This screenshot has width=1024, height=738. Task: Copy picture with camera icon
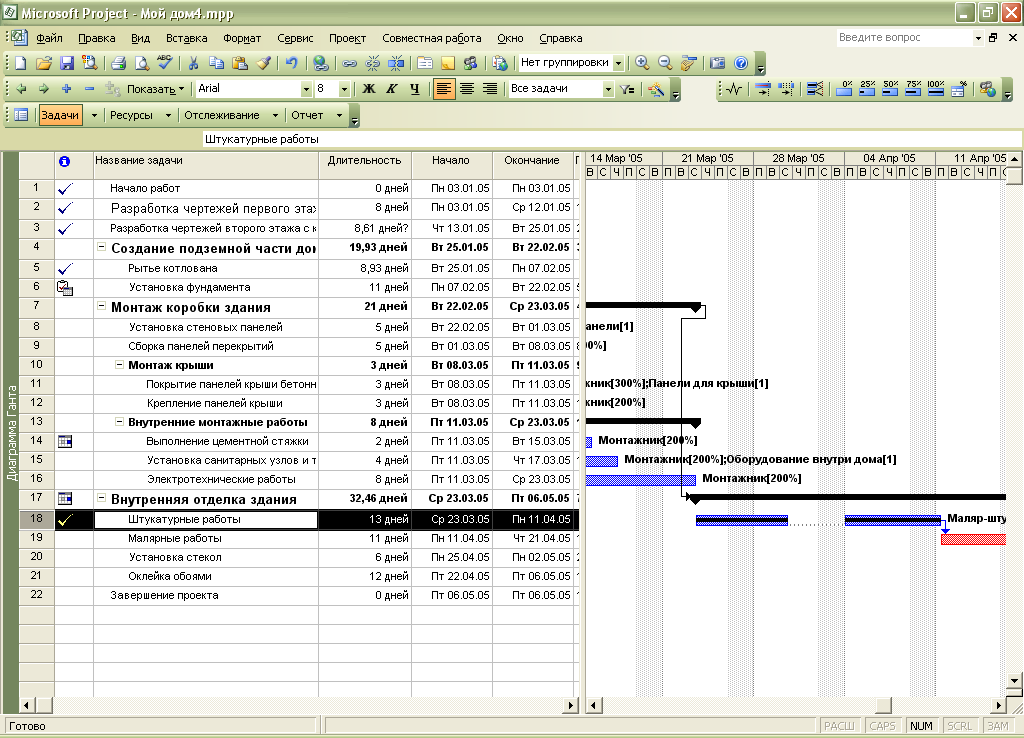click(x=718, y=63)
